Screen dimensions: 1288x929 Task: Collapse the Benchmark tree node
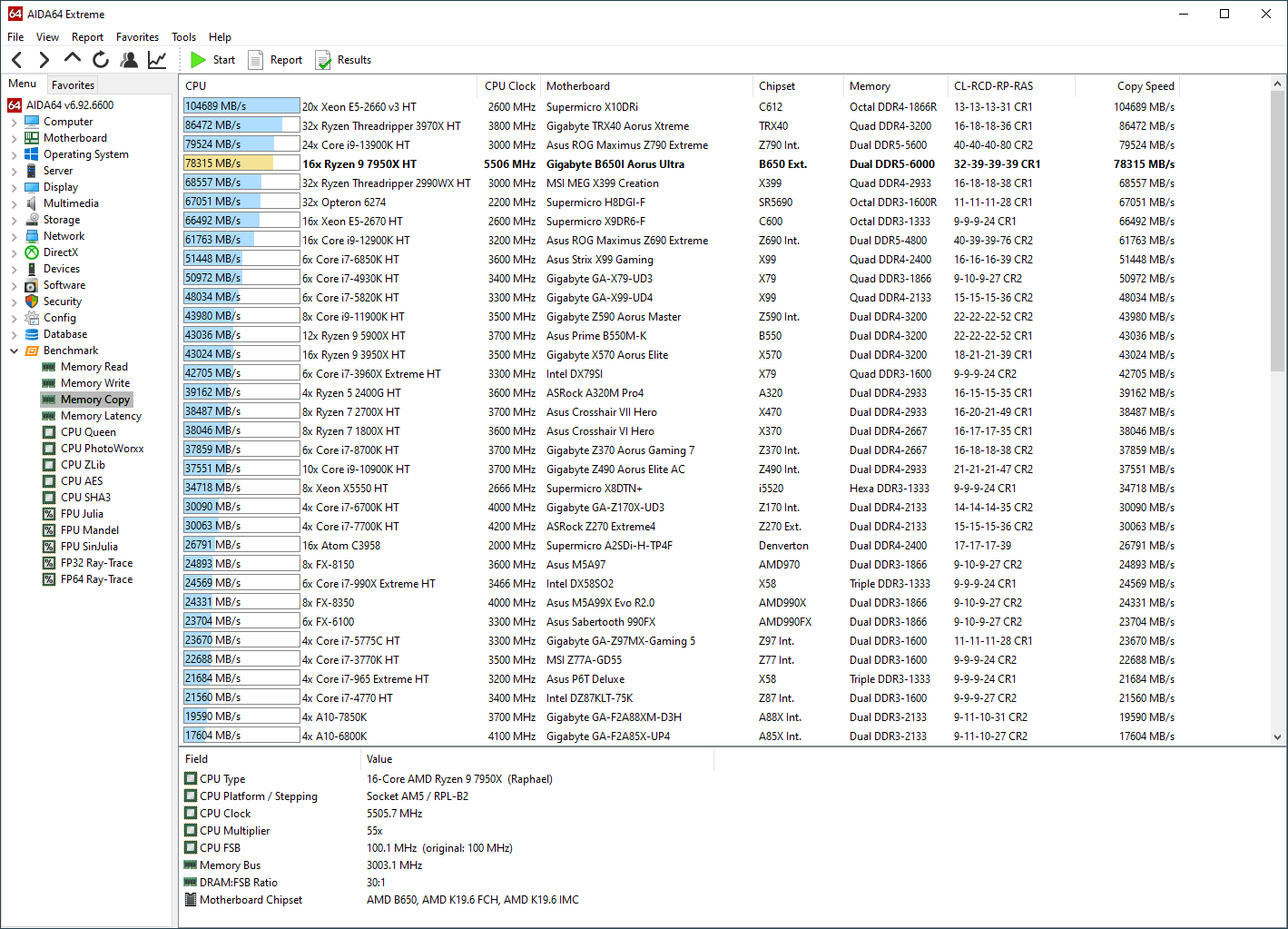coord(14,351)
